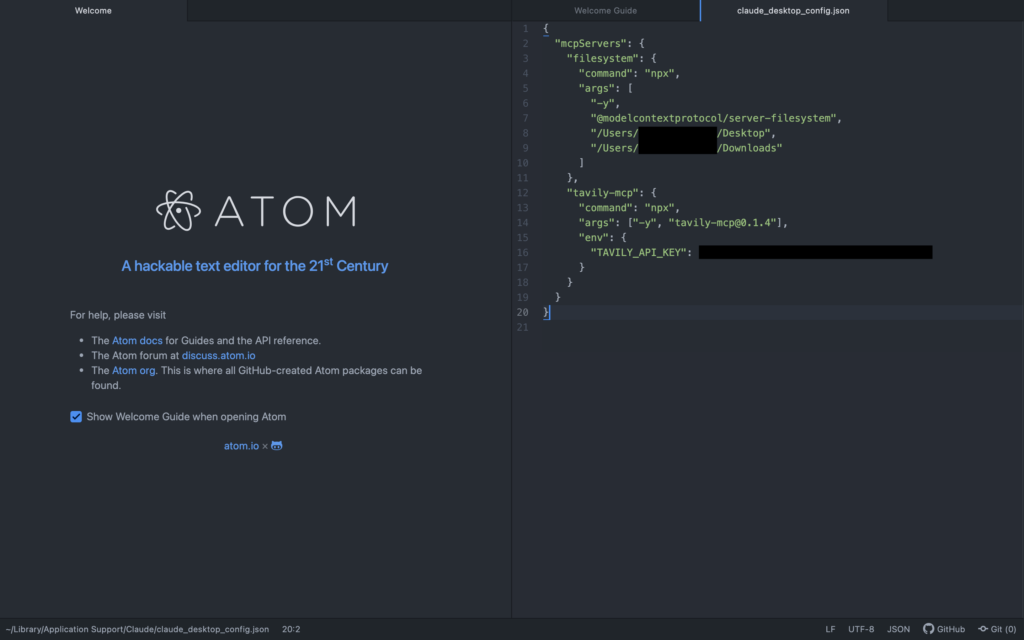Follow the Atom org link
Screen dimensions: 1024x640
tap(134, 370)
